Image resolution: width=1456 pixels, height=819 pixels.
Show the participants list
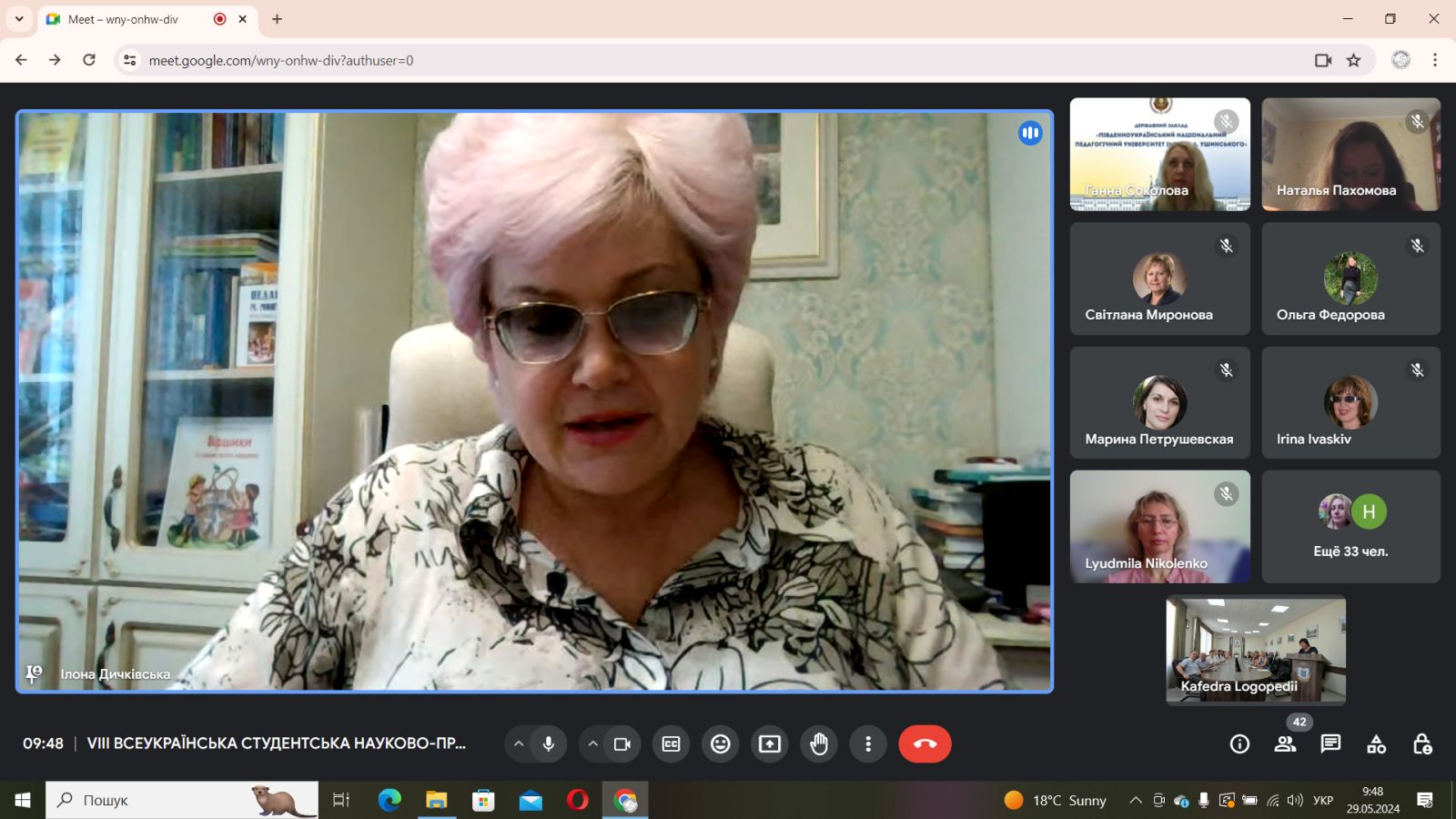(x=1285, y=744)
